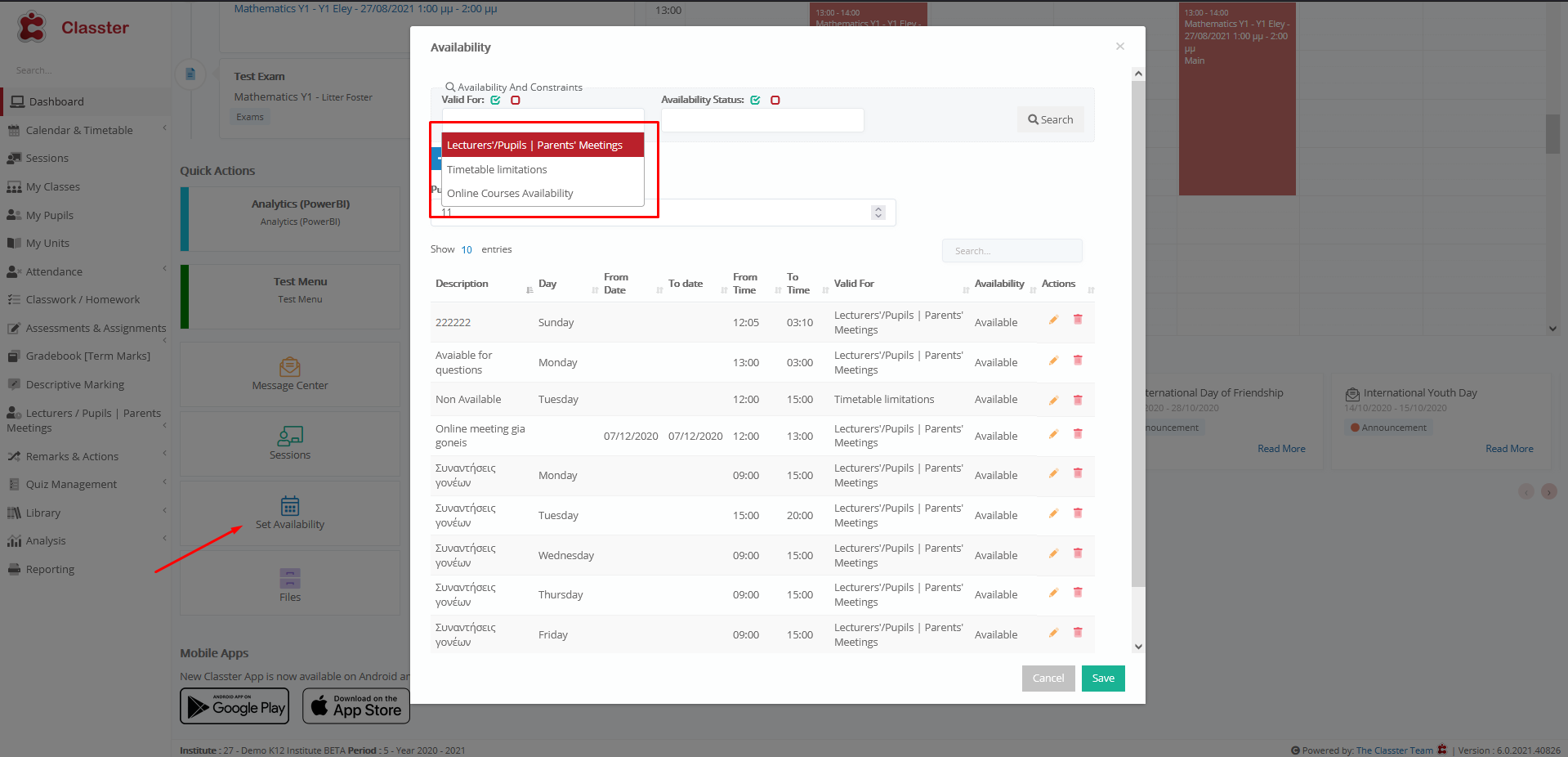Edit the Friday availability row
The image size is (1568, 757).
pyautogui.click(x=1053, y=633)
